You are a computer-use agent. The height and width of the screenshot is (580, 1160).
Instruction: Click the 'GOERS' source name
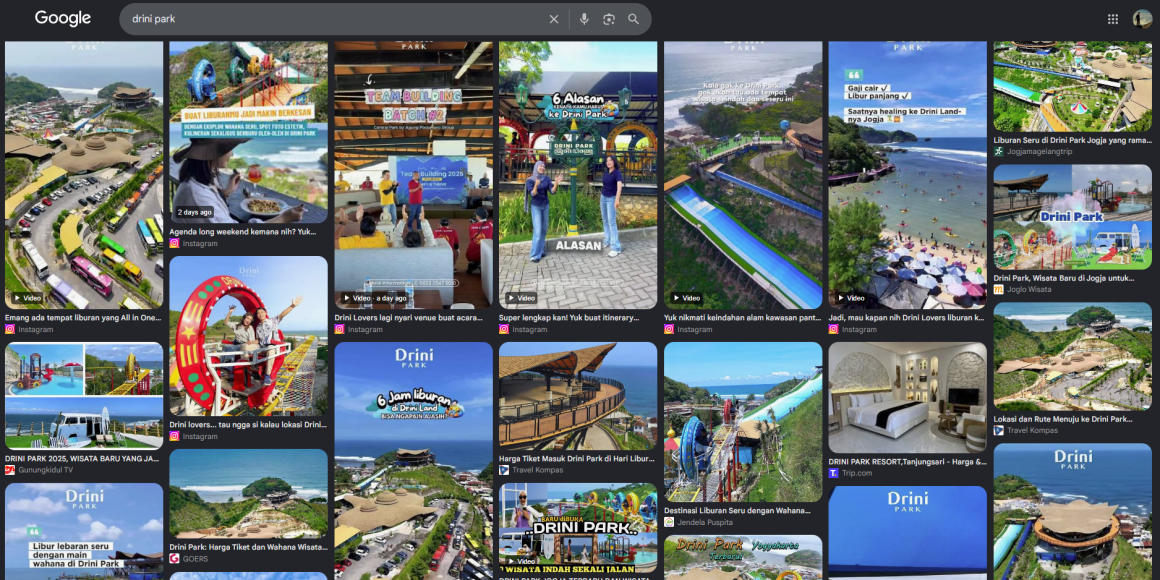[x=195, y=559]
